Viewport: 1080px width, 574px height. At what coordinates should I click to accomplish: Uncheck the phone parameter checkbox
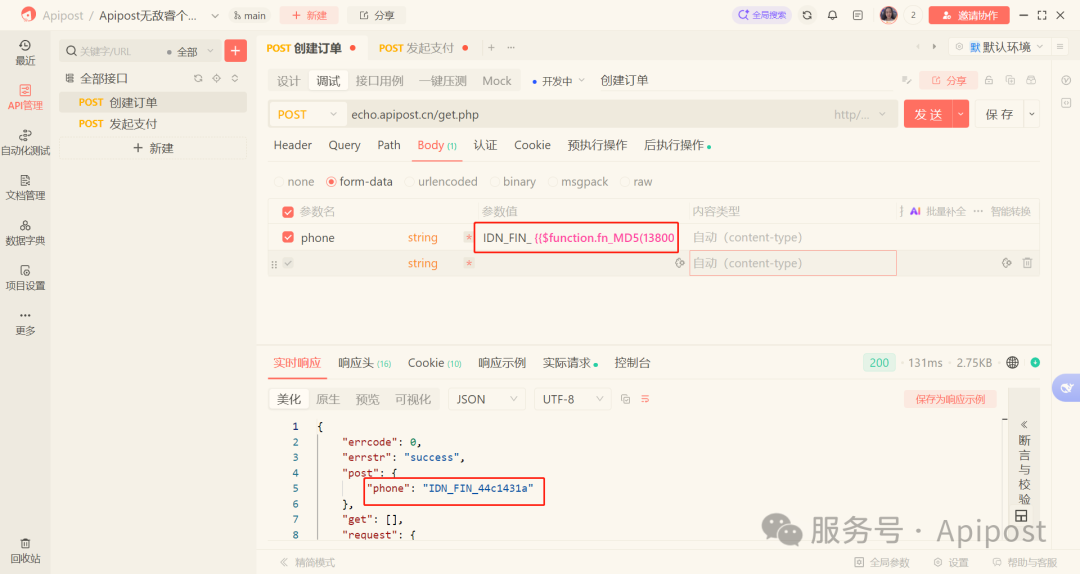288,237
